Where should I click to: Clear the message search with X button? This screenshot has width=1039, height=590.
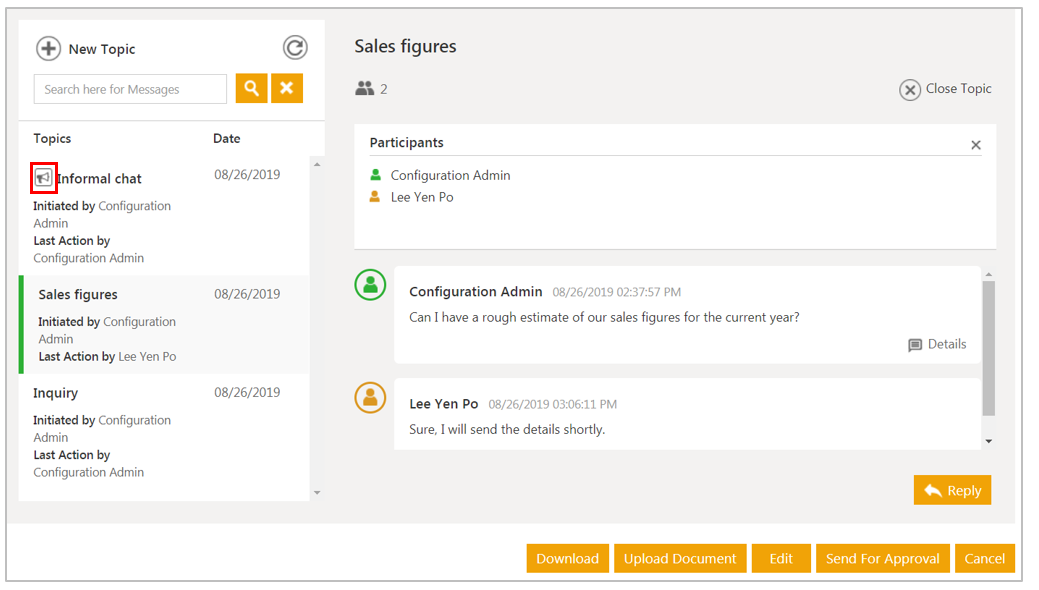click(286, 89)
